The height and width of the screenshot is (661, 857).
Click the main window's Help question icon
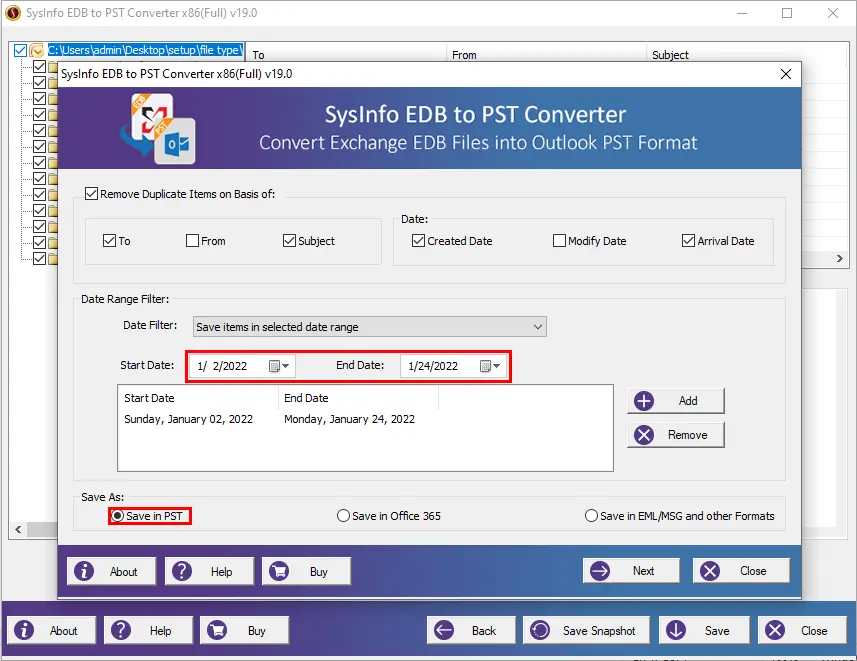point(121,630)
